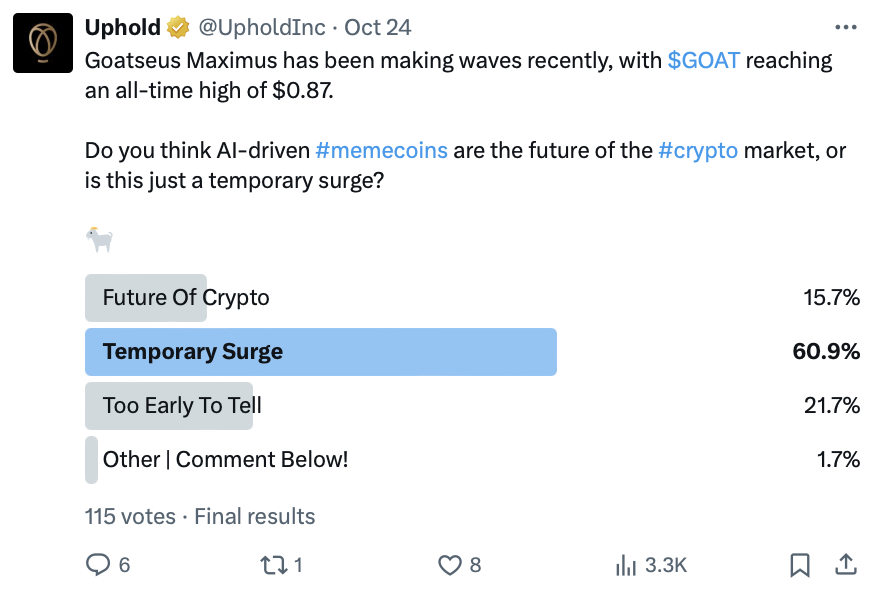883x597 pixels.
Task: Open the Uphold profile avatar
Action: pyautogui.click(x=43, y=43)
